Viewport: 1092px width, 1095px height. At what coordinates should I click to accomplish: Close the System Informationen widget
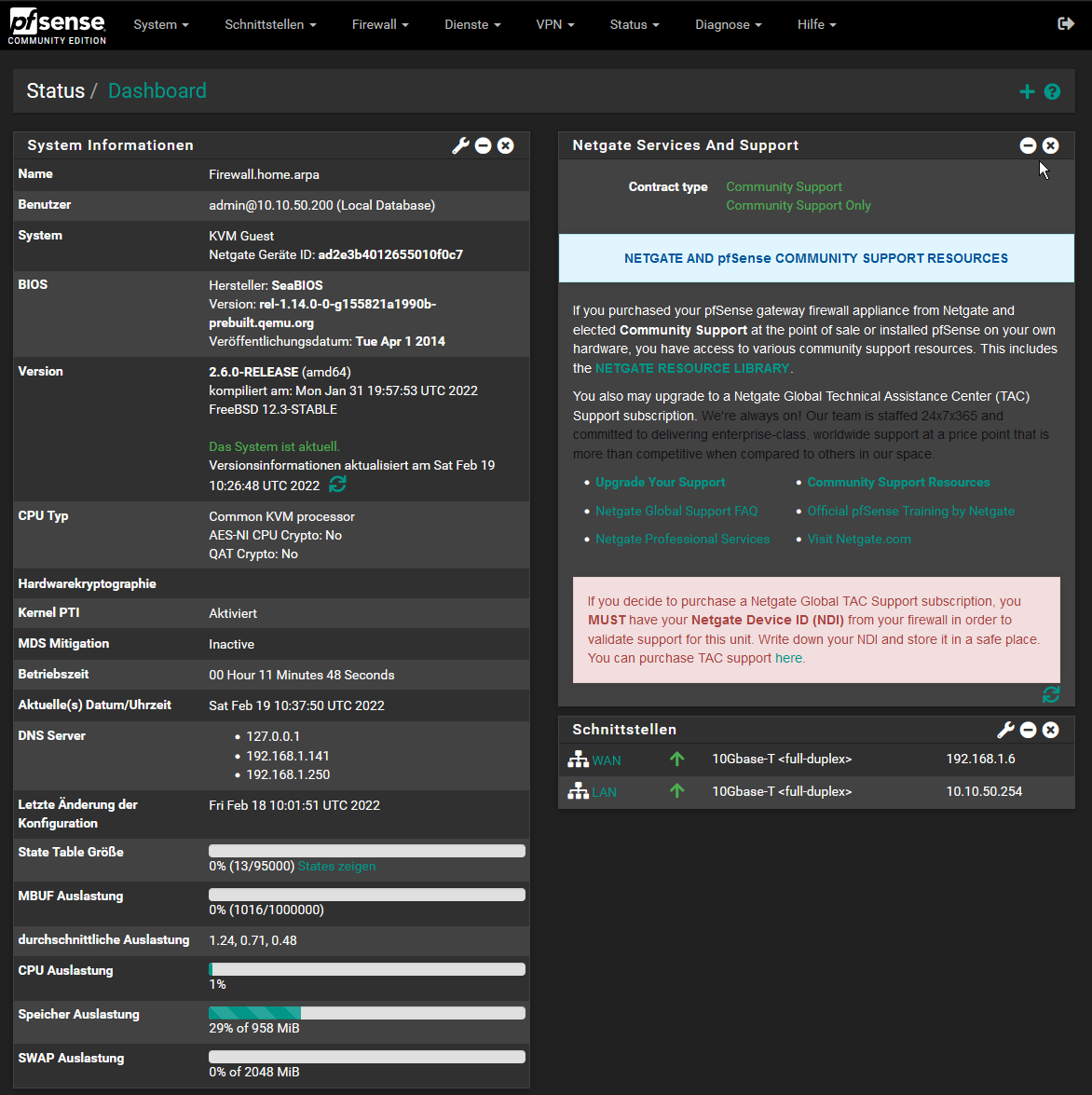(506, 145)
